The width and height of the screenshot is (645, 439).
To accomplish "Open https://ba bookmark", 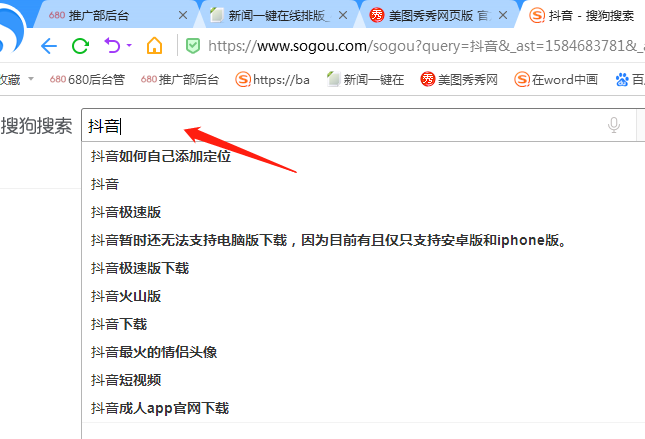I will pos(272,79).
